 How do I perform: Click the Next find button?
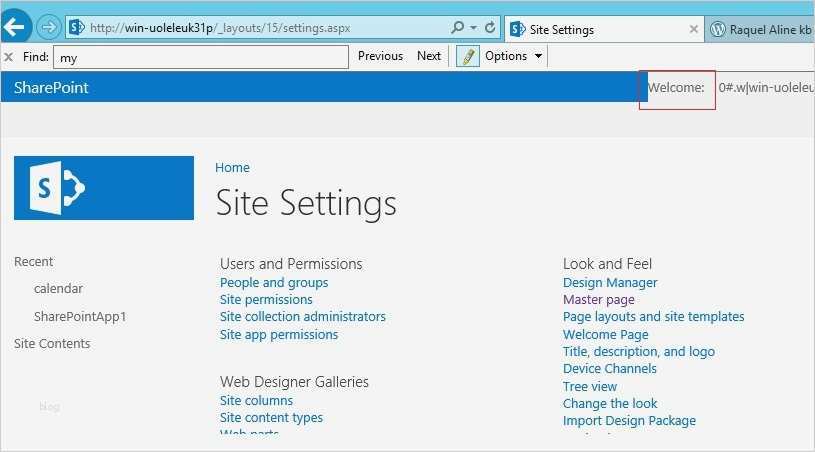429,56
